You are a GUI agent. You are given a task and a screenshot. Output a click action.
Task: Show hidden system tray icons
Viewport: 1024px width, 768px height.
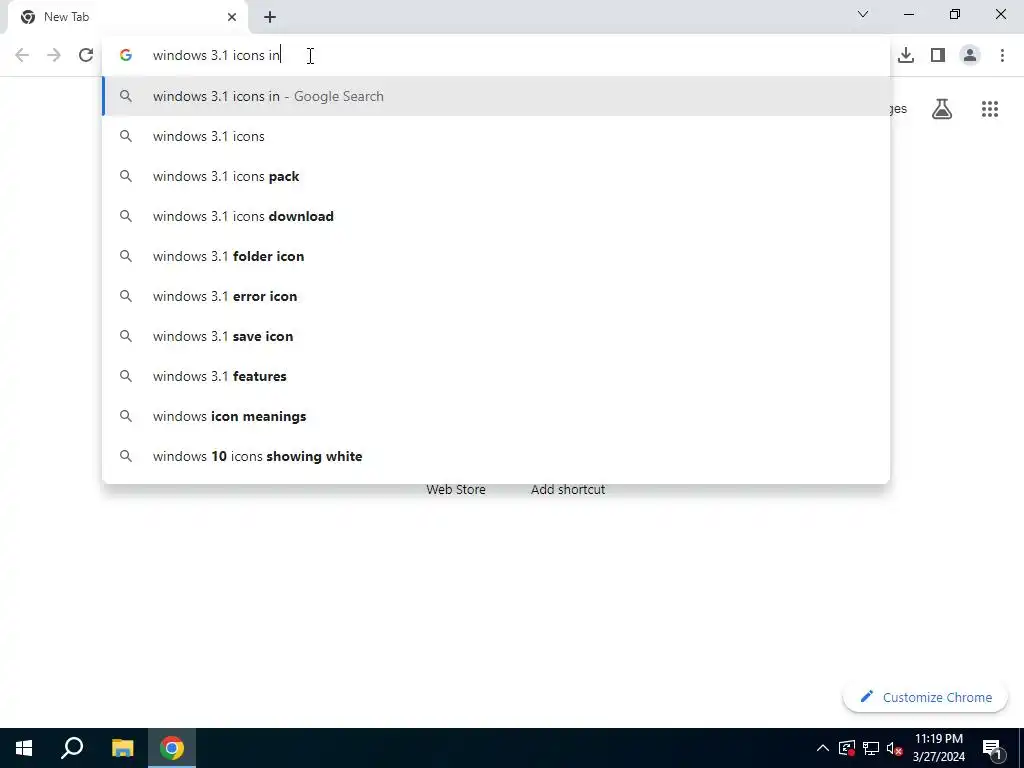coord(823,748)
